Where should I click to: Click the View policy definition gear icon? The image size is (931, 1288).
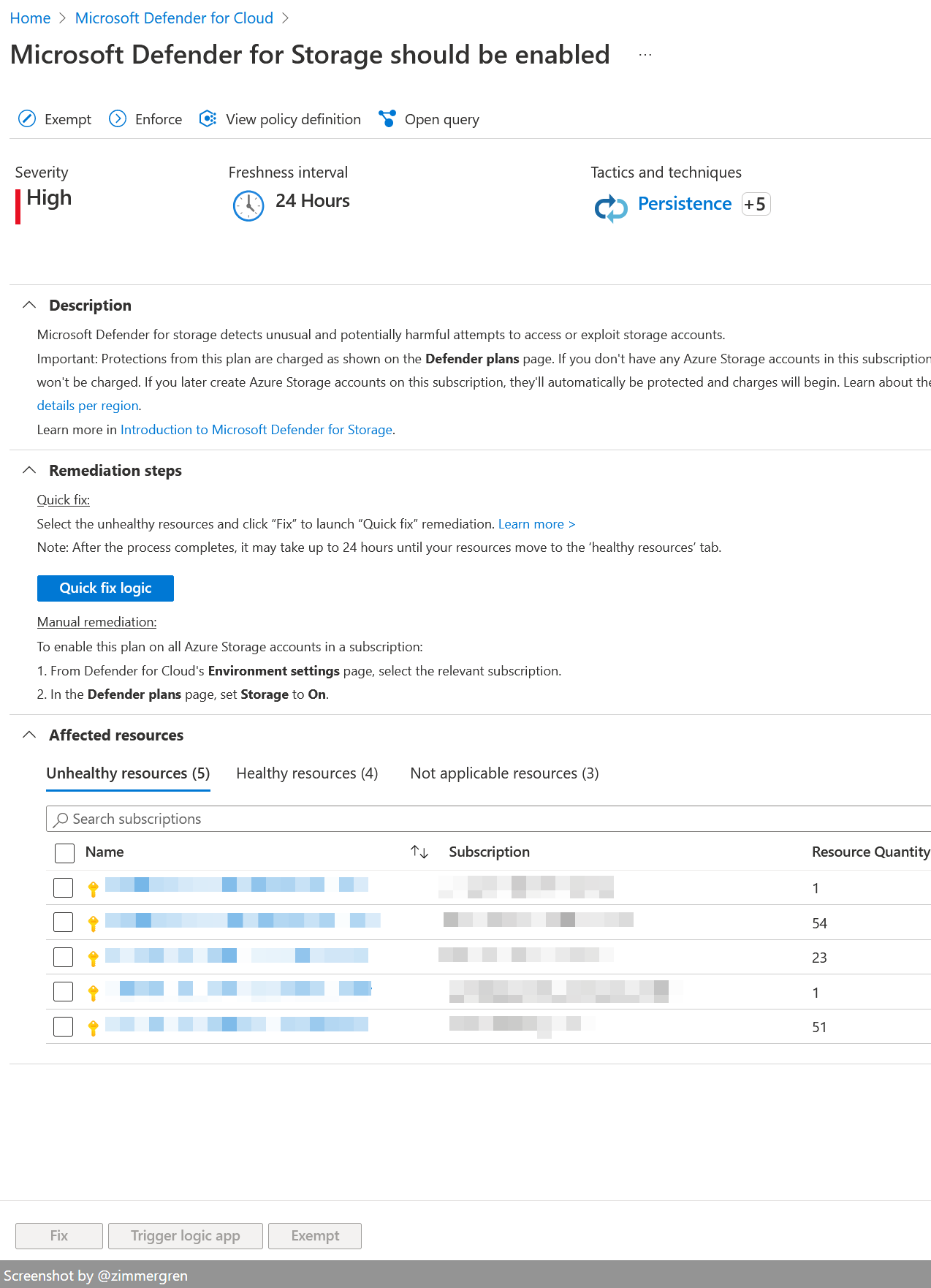pyautogui.click(x=208, y=119)
